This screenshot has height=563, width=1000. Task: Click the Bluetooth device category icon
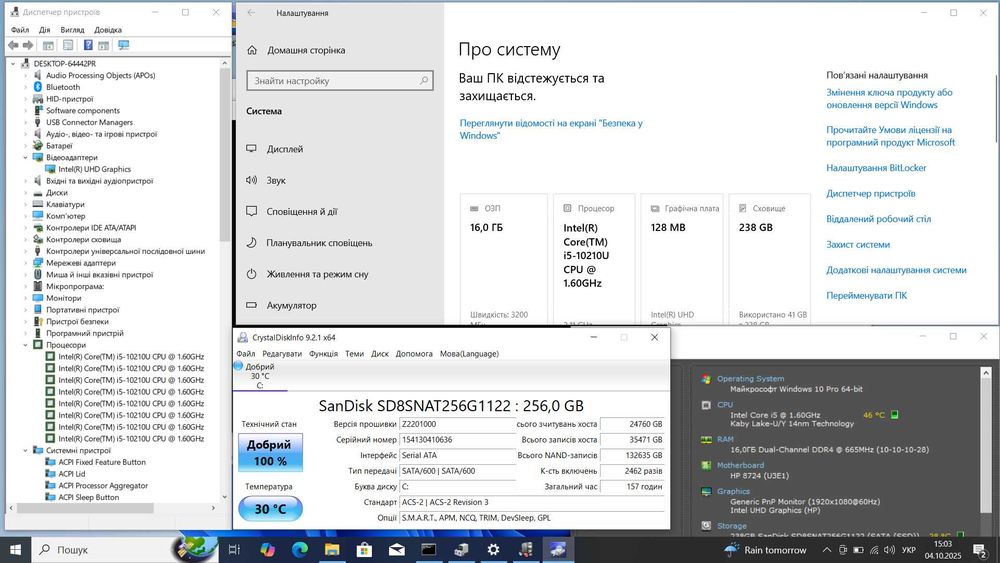coord(38,87)
